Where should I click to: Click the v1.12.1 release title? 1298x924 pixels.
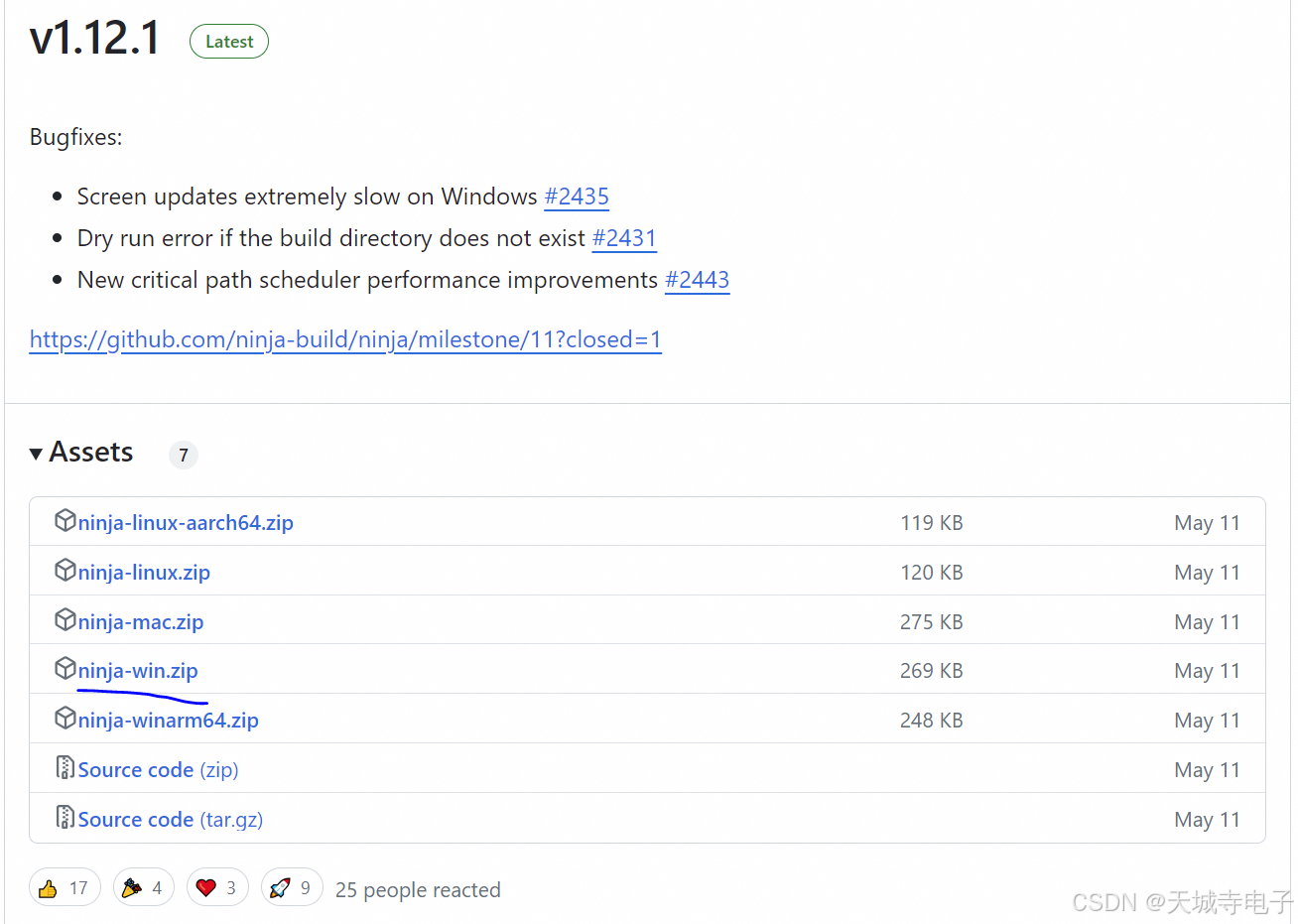pyautogui.click(x=95, y=39)
